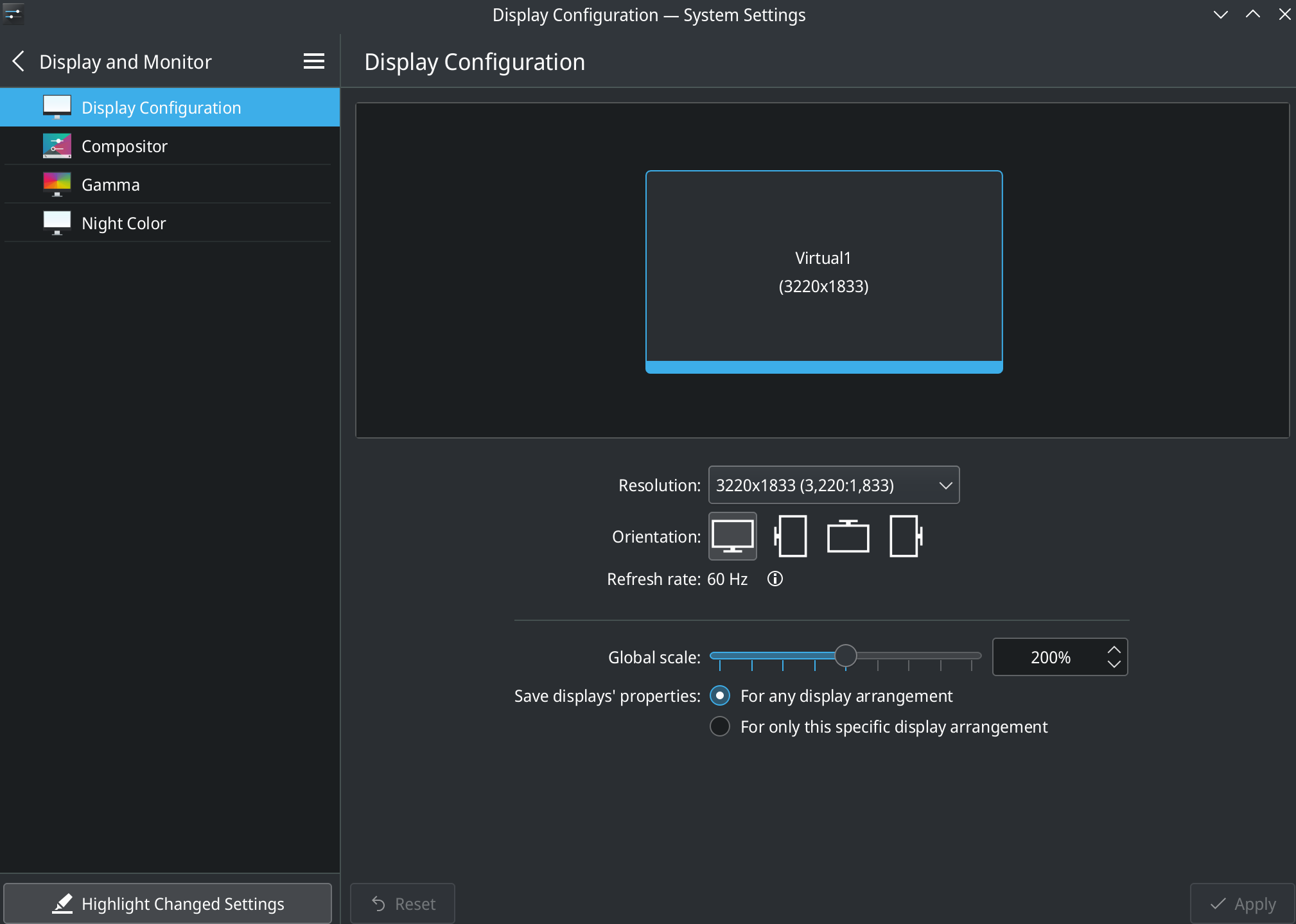The width and height of the screenshot is (1296, 924).
Task: Click the Global scale slider handle
Action: point(846,656)
